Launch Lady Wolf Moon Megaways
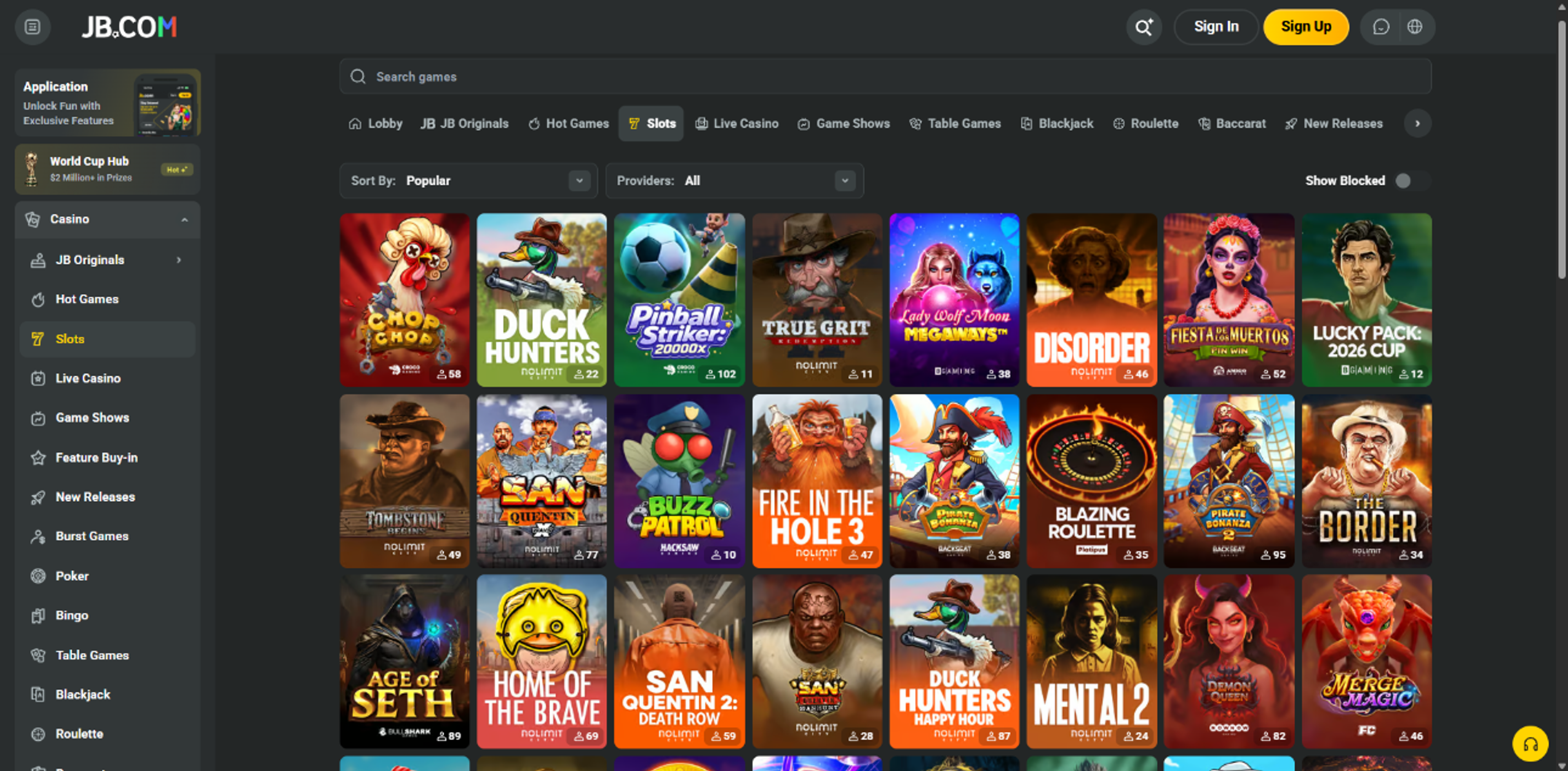This screenshot has height=771, width=1568. 954,299
